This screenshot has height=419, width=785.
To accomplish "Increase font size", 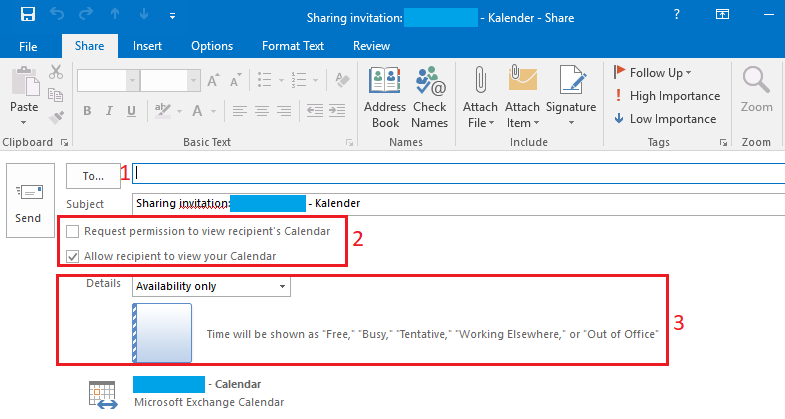I will [x=213, y=80].
